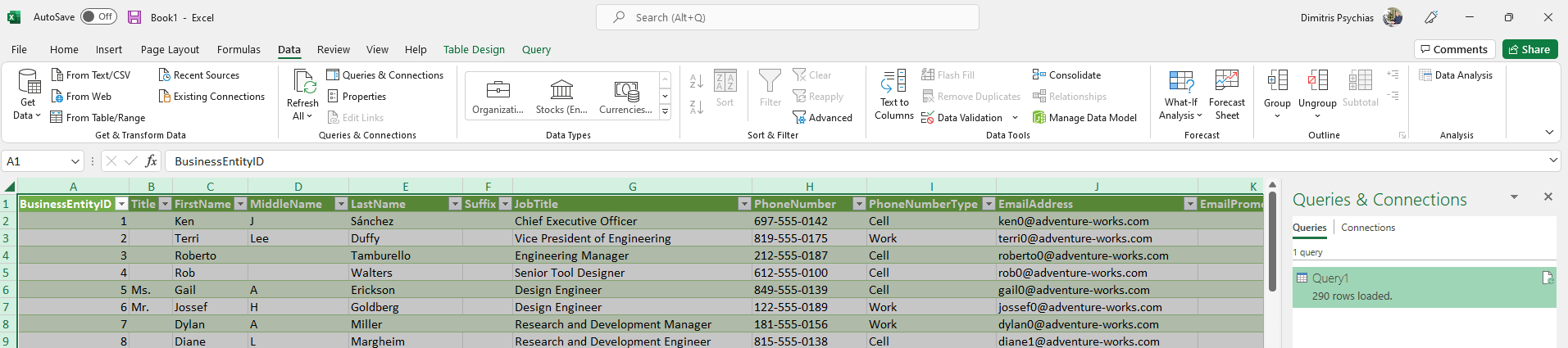Open Text to Columns tool
Screen dimensions: 1568x348
893,83
